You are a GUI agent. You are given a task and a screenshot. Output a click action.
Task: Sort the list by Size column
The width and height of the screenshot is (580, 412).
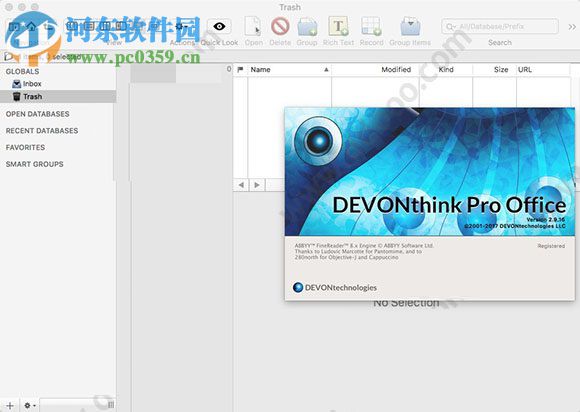pyautogui.click(x=501, y=70)
